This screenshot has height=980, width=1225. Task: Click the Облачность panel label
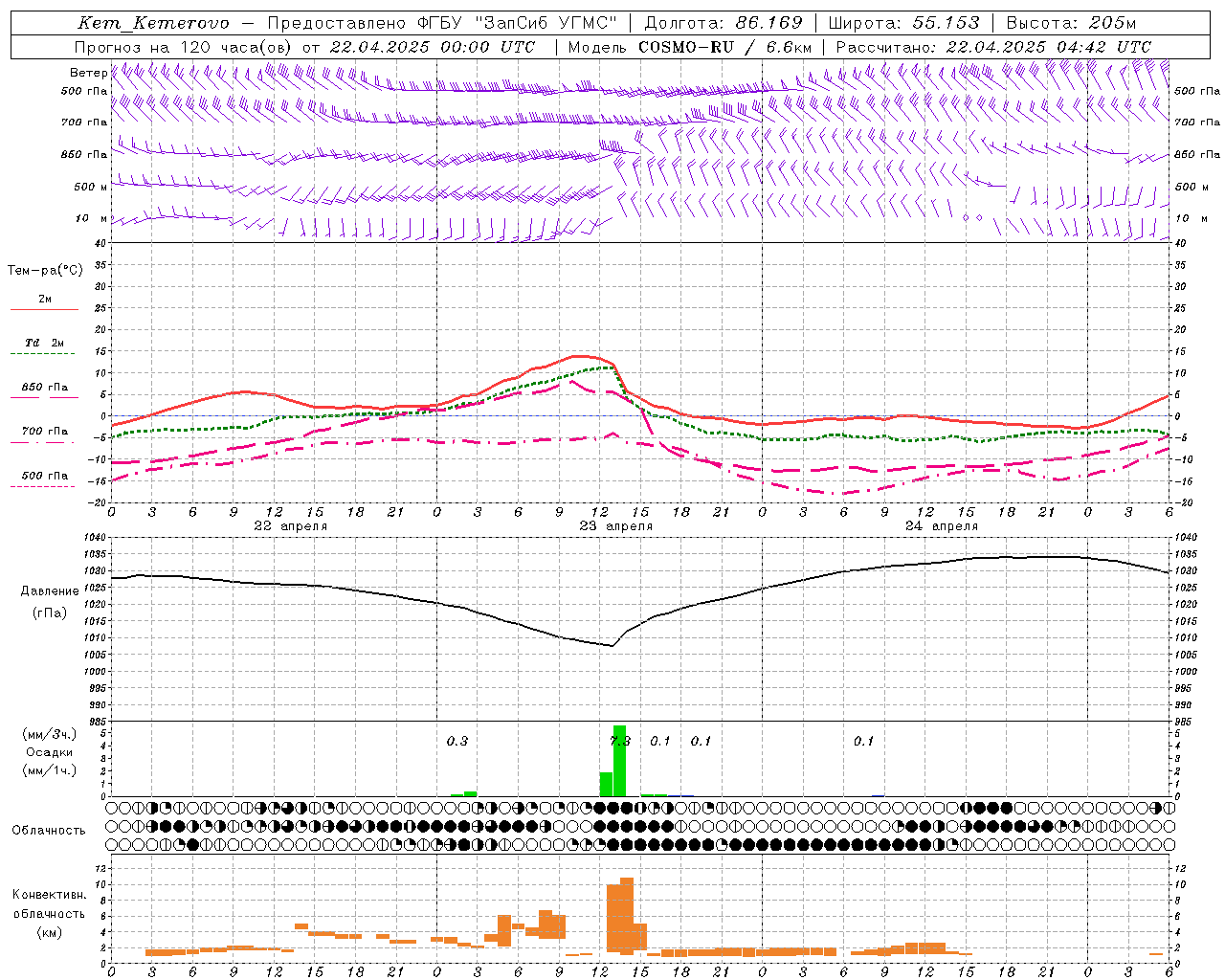pos(49,831)
